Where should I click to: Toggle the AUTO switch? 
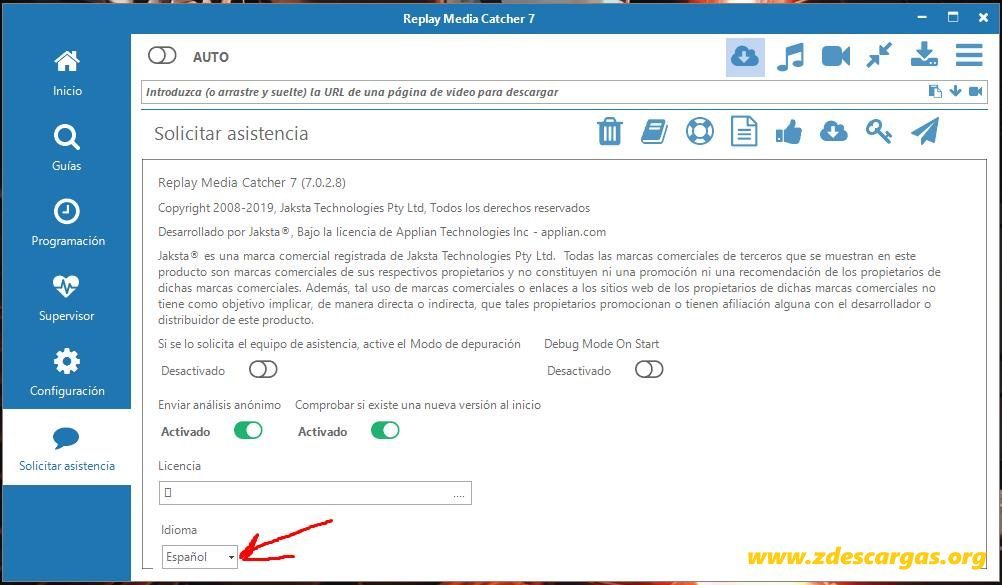[162, 56]
